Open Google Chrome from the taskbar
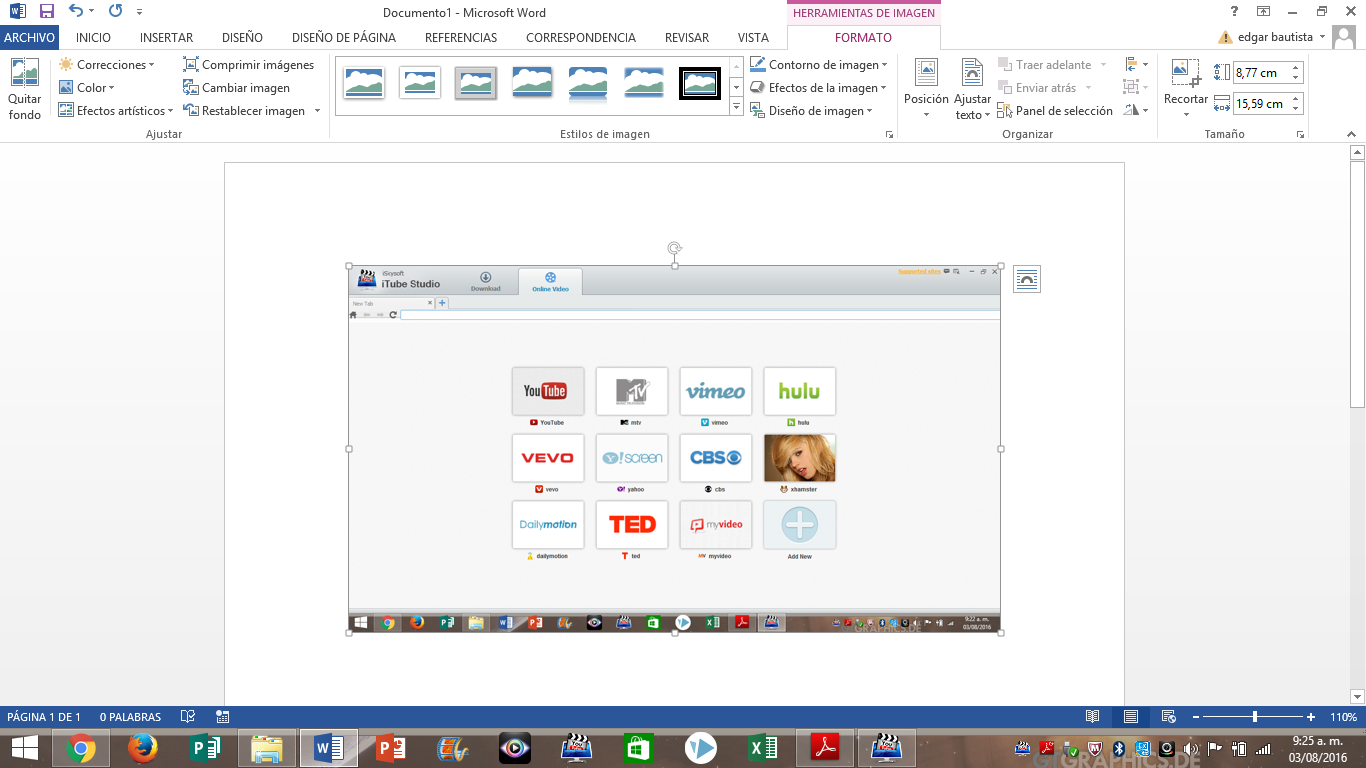Image resolution: width=1366 pixels, height=768 pixels. (x=81, y=748)
